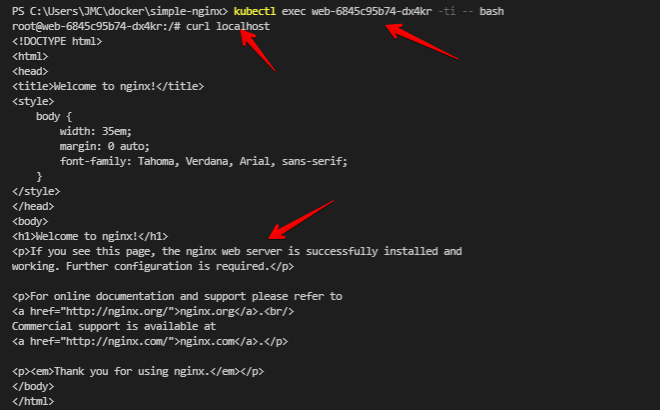660x410 pixels.
Task: Click the text 'successfully installed and'
Action: 384,251
